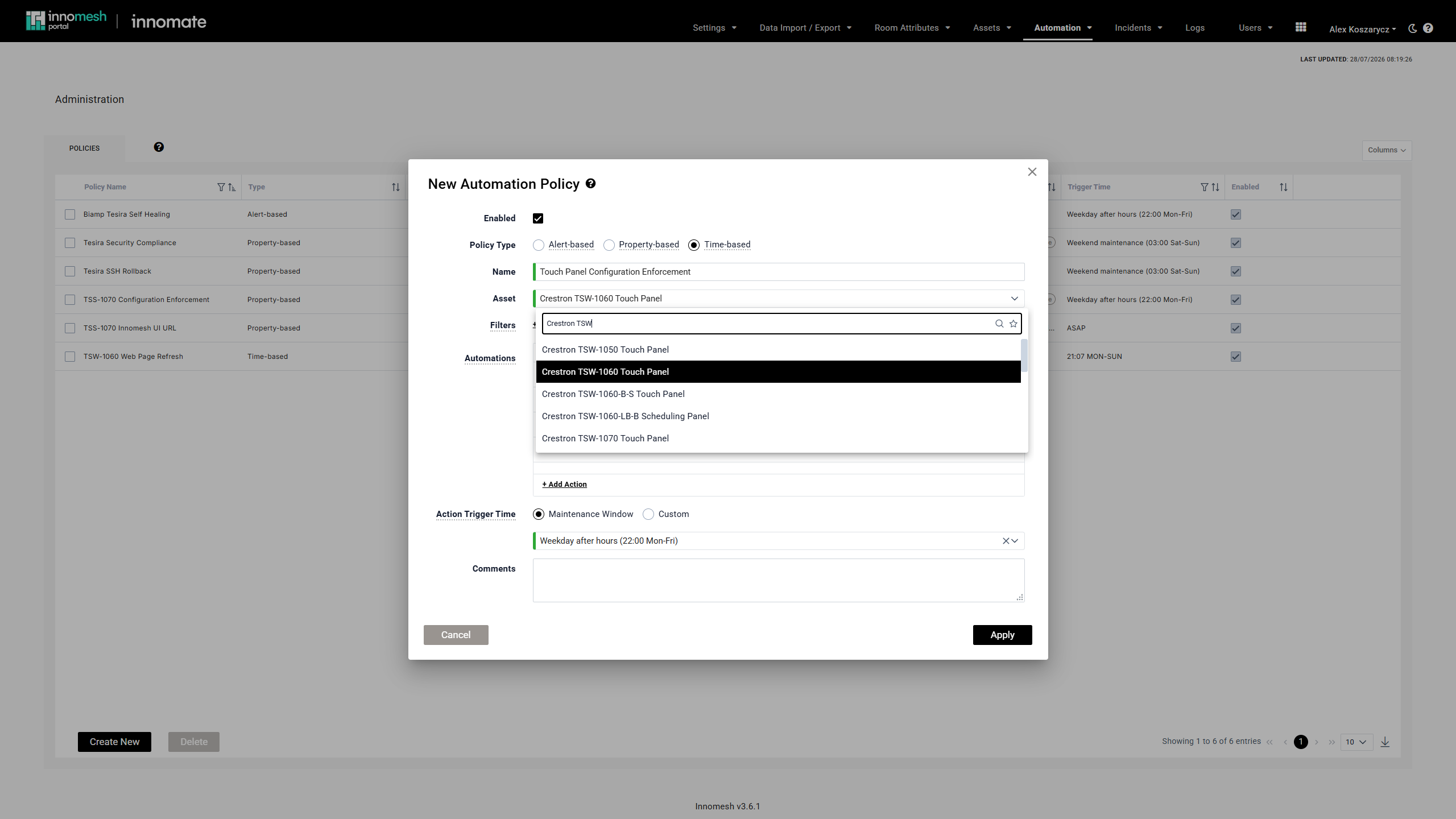1456x819 pixels.
Task: Open the Automation menu
Action: [1063, 28]
